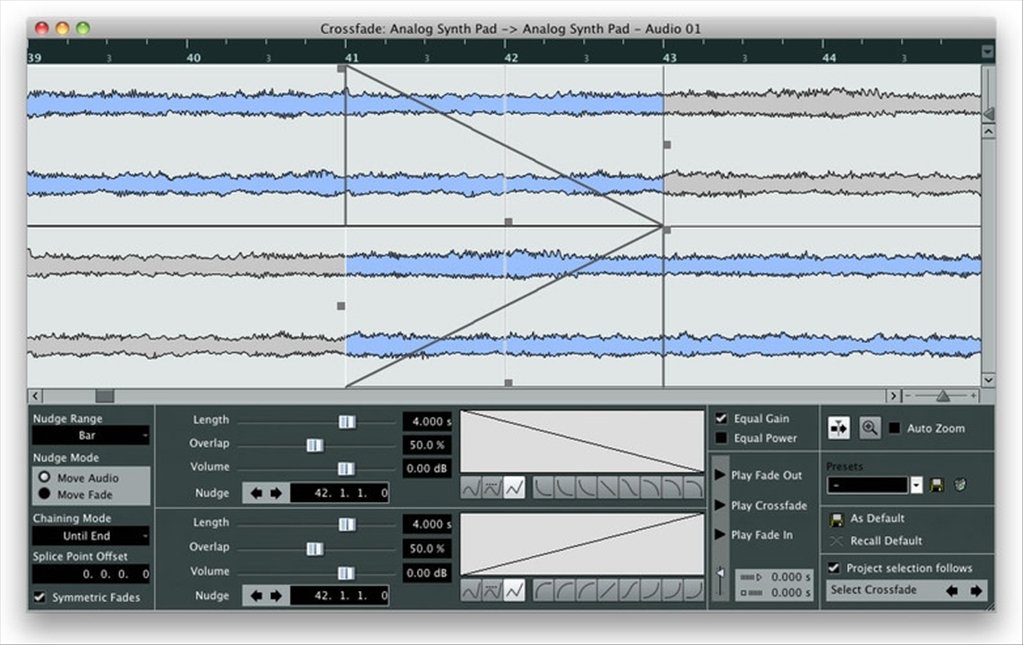Select linear interpolation for the fade-out curve
1023x645 pixels.
coord(514,487)
